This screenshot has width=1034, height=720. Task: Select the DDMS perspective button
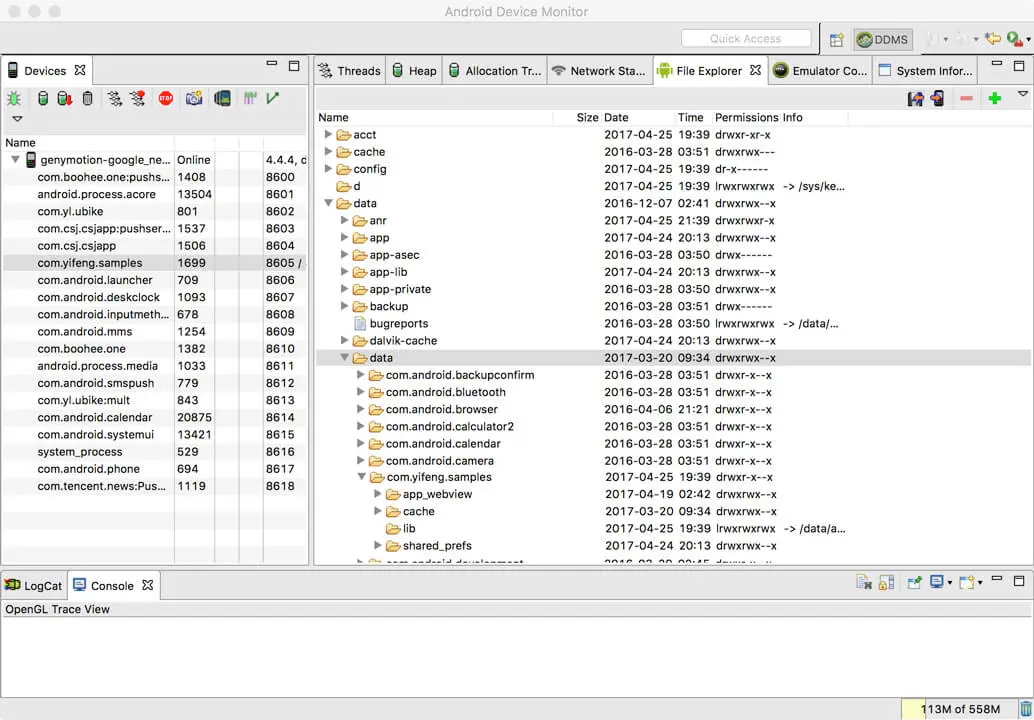(x=883, y=40)
